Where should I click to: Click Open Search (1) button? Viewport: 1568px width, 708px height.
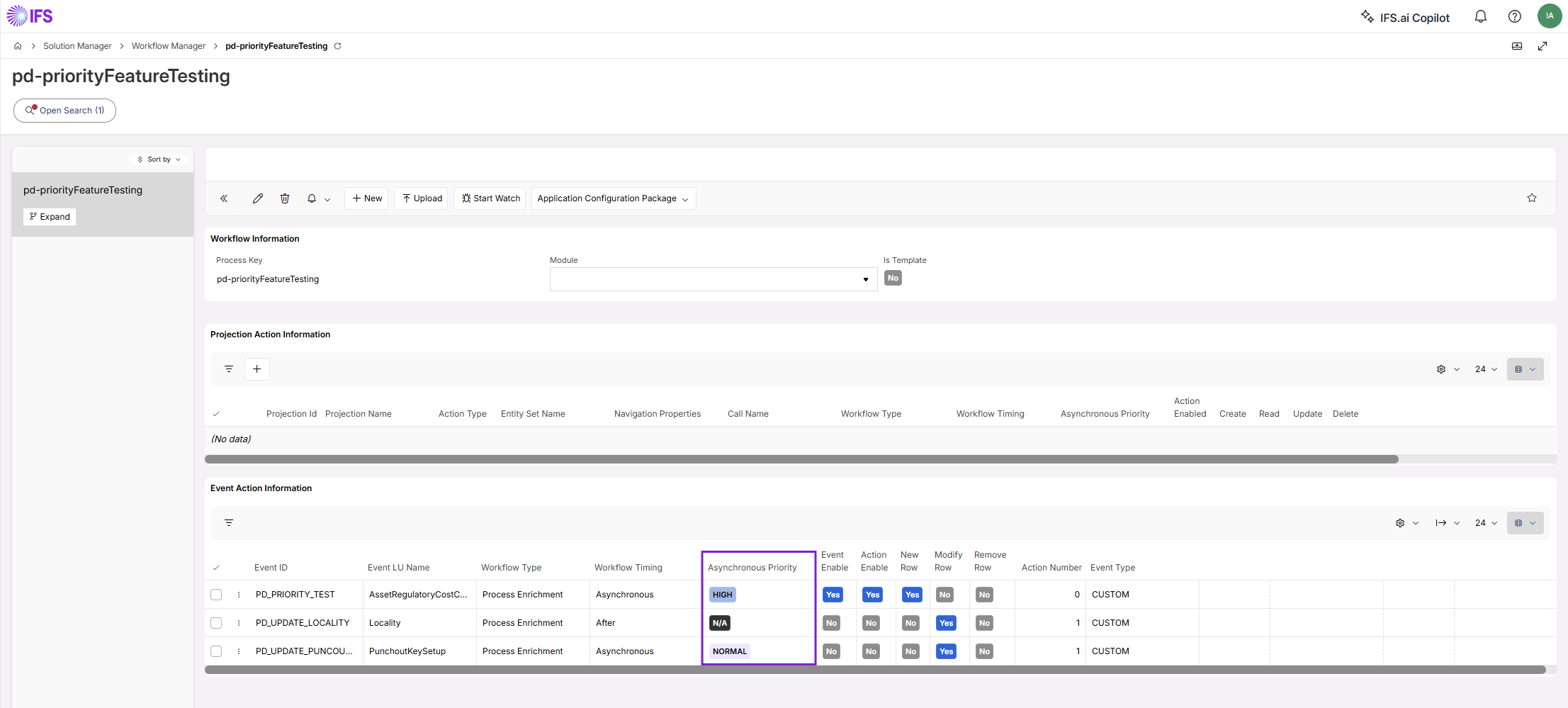click(x=64, y=111)
